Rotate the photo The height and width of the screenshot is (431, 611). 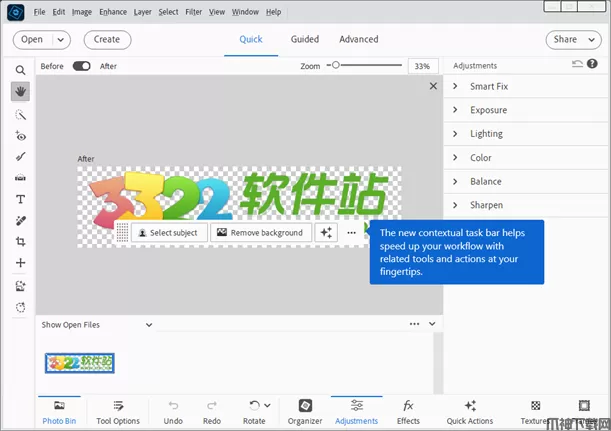tap(254, 412)
